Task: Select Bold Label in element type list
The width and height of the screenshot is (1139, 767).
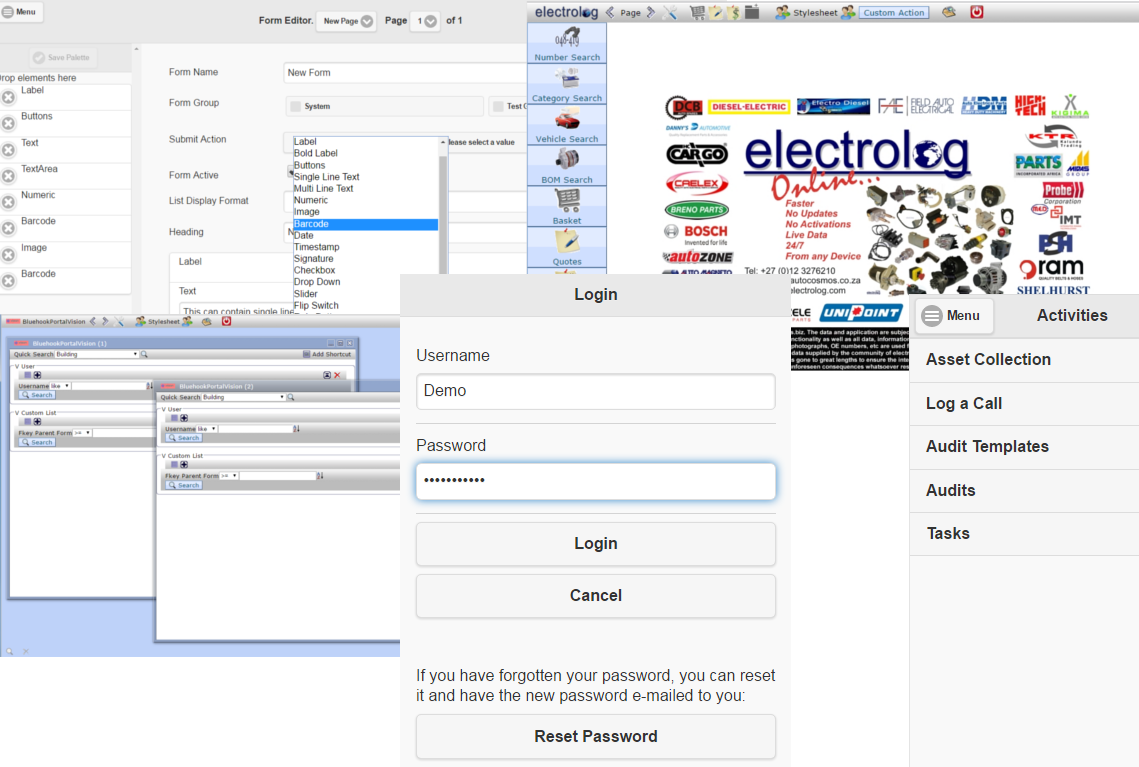Action: tap(315, 153)
